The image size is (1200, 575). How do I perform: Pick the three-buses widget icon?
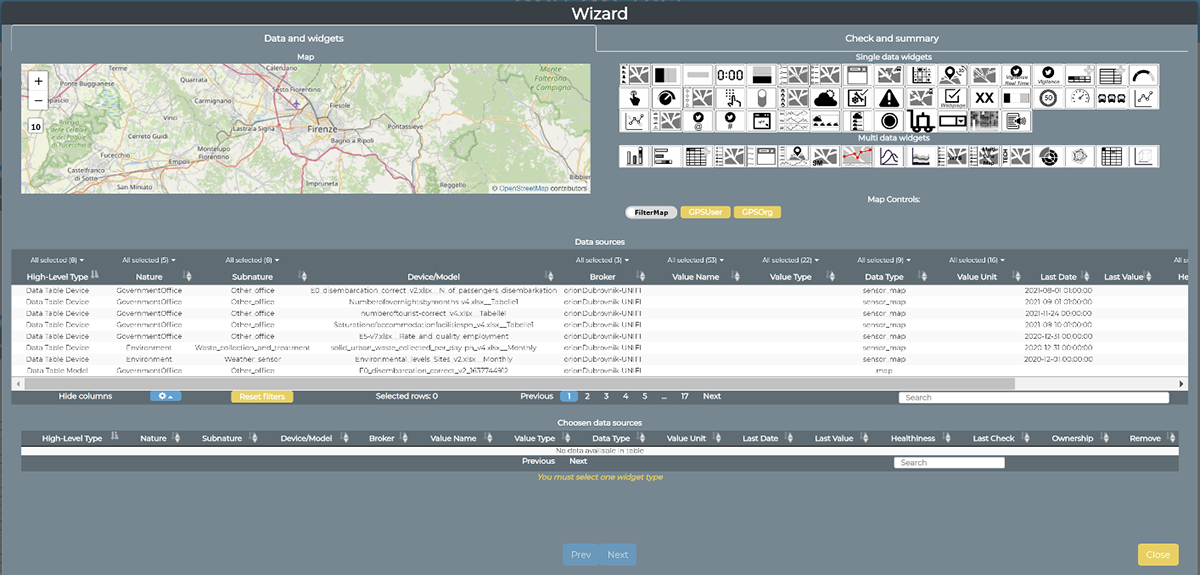click(1110, 98)
